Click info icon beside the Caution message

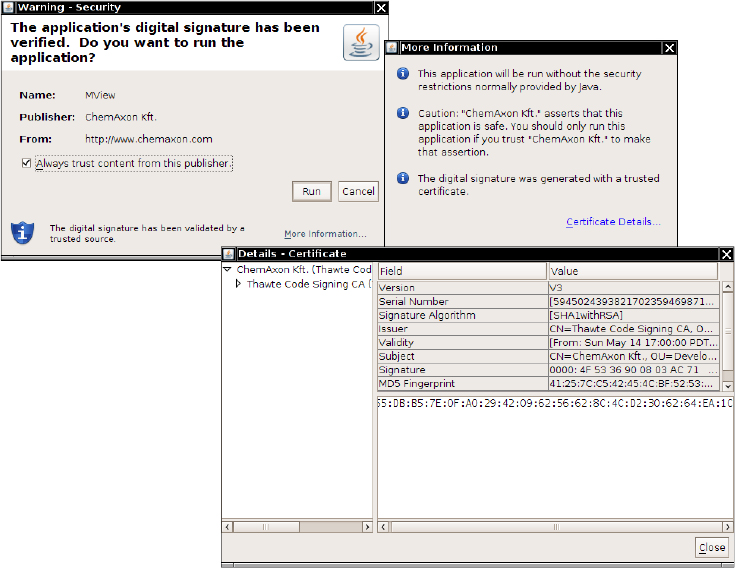[403, 114]
